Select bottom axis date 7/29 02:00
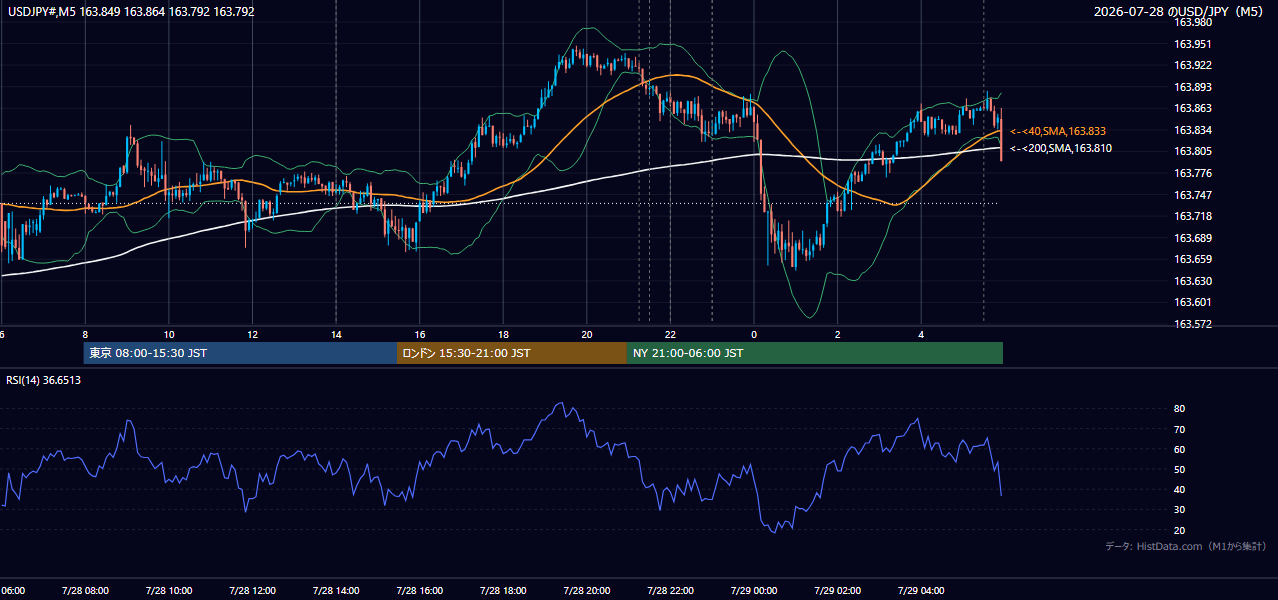 tap(838, 591)
